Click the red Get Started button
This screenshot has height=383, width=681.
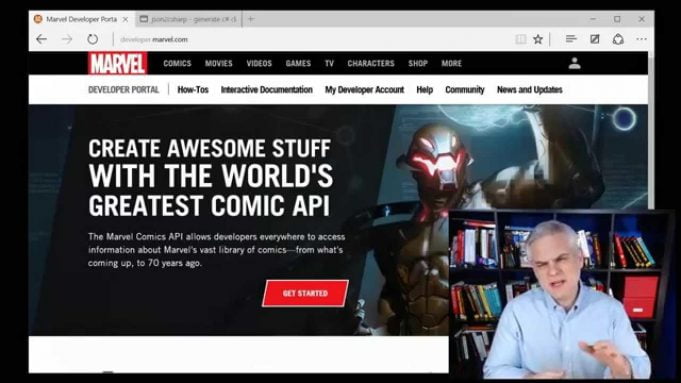pyautogui.click(x=305, y=294)
